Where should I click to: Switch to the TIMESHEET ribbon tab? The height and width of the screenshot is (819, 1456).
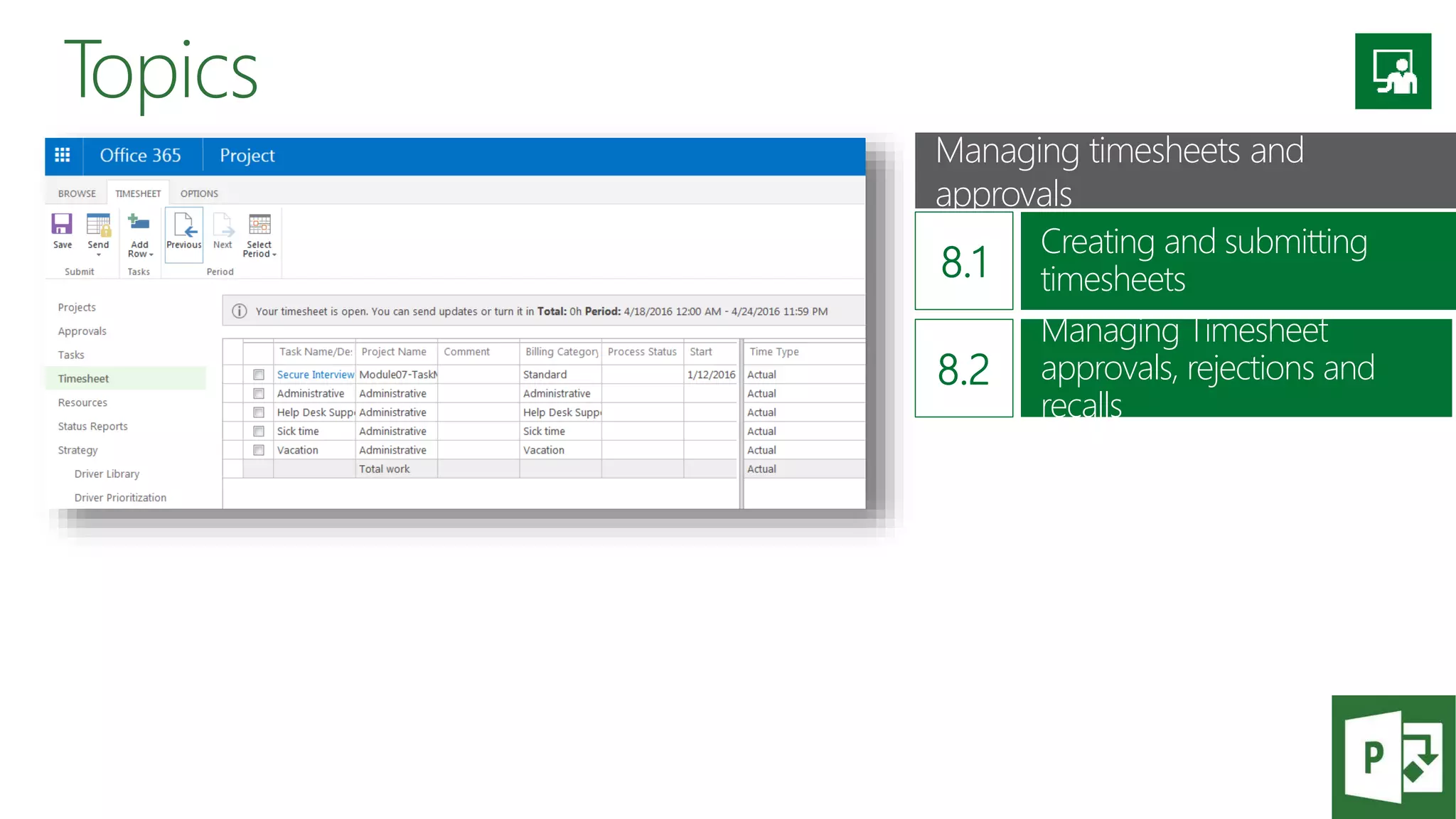click(x=138, y=193)
